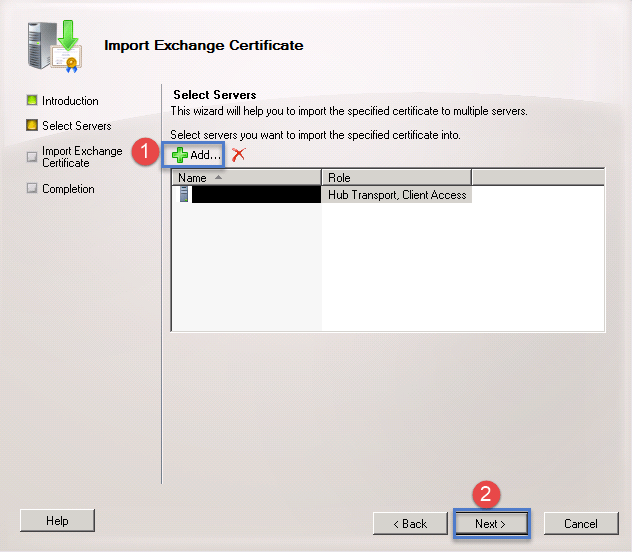
Task: Select the server icon in the list row
Action: click(184, 194)
